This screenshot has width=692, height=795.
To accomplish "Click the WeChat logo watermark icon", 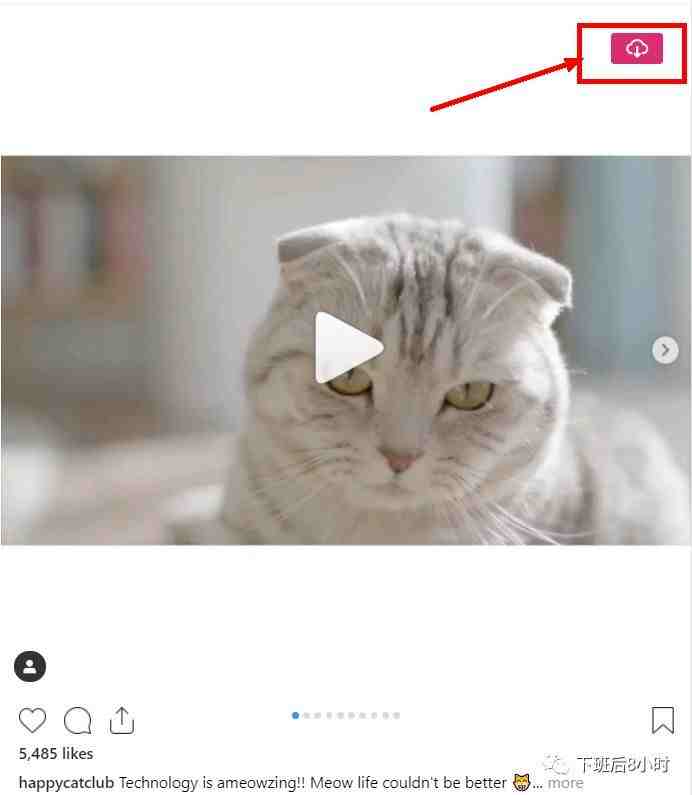I will (556, 764).
